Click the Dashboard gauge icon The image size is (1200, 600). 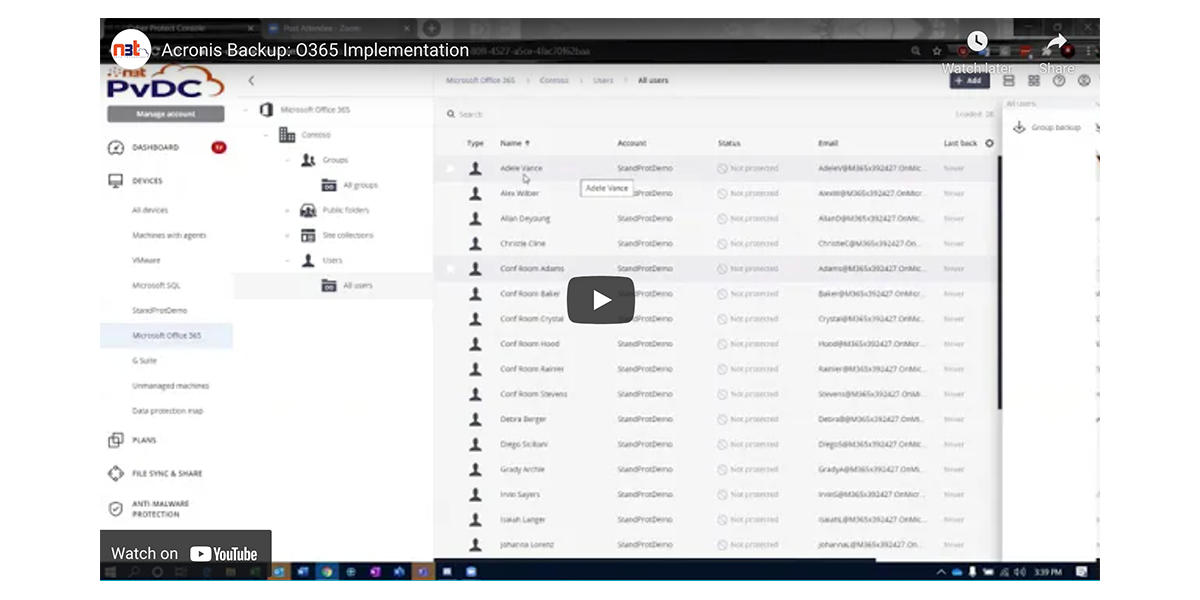pyautogui.click(x=115, y=148)
